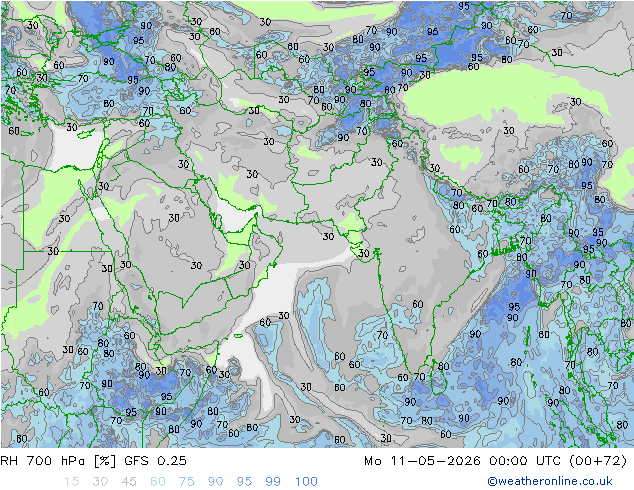Select the legend value 95 in color scale

(x=244, y=481)
